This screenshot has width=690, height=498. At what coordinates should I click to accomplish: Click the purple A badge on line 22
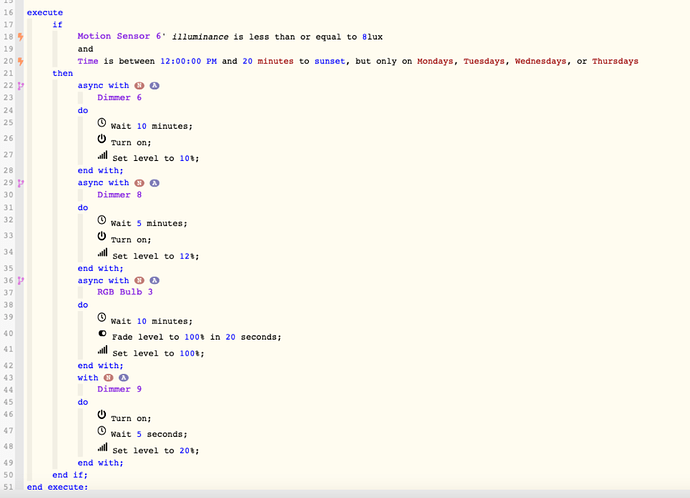tap(154, 85)
